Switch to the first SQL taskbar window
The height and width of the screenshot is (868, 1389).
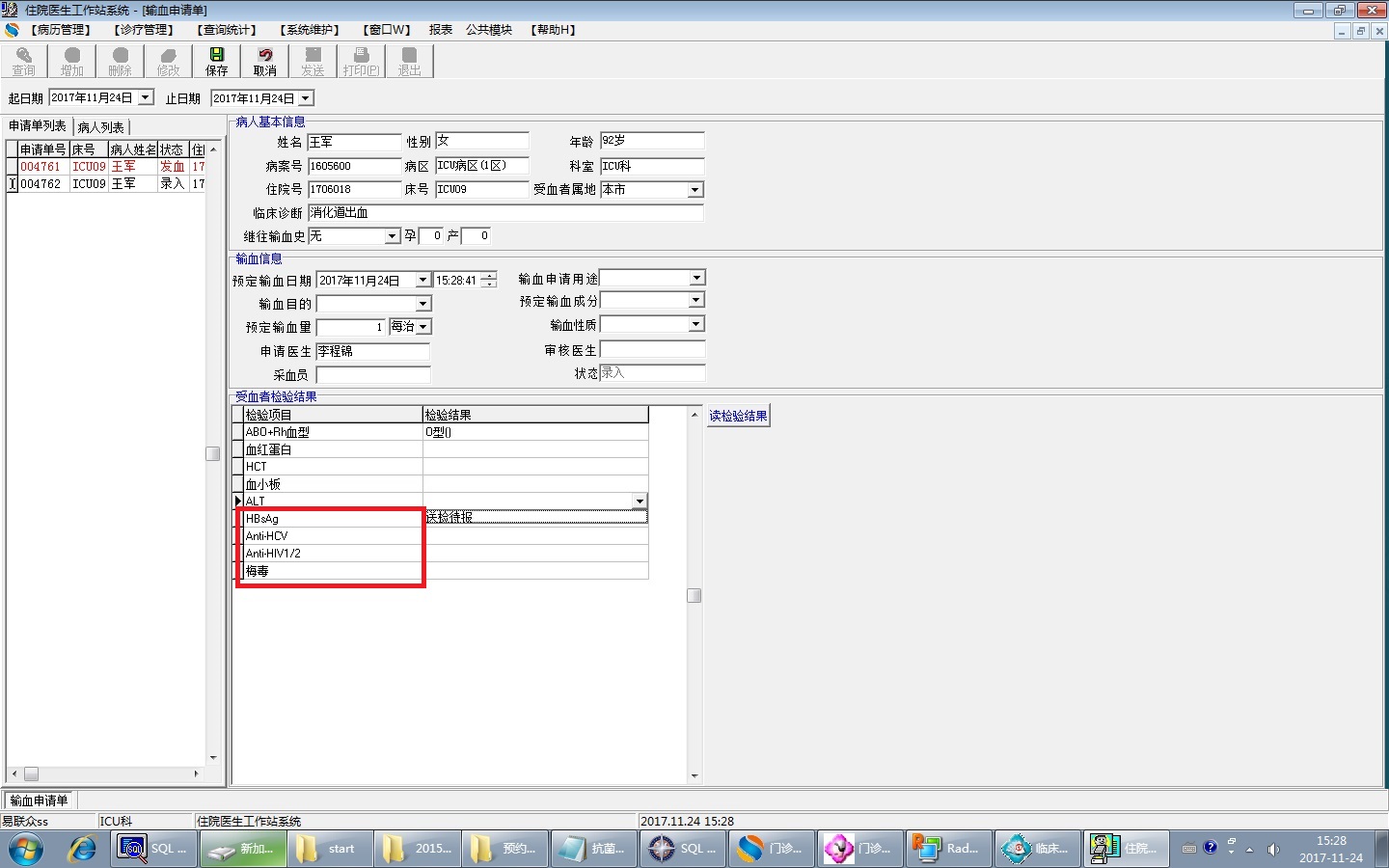155,849
